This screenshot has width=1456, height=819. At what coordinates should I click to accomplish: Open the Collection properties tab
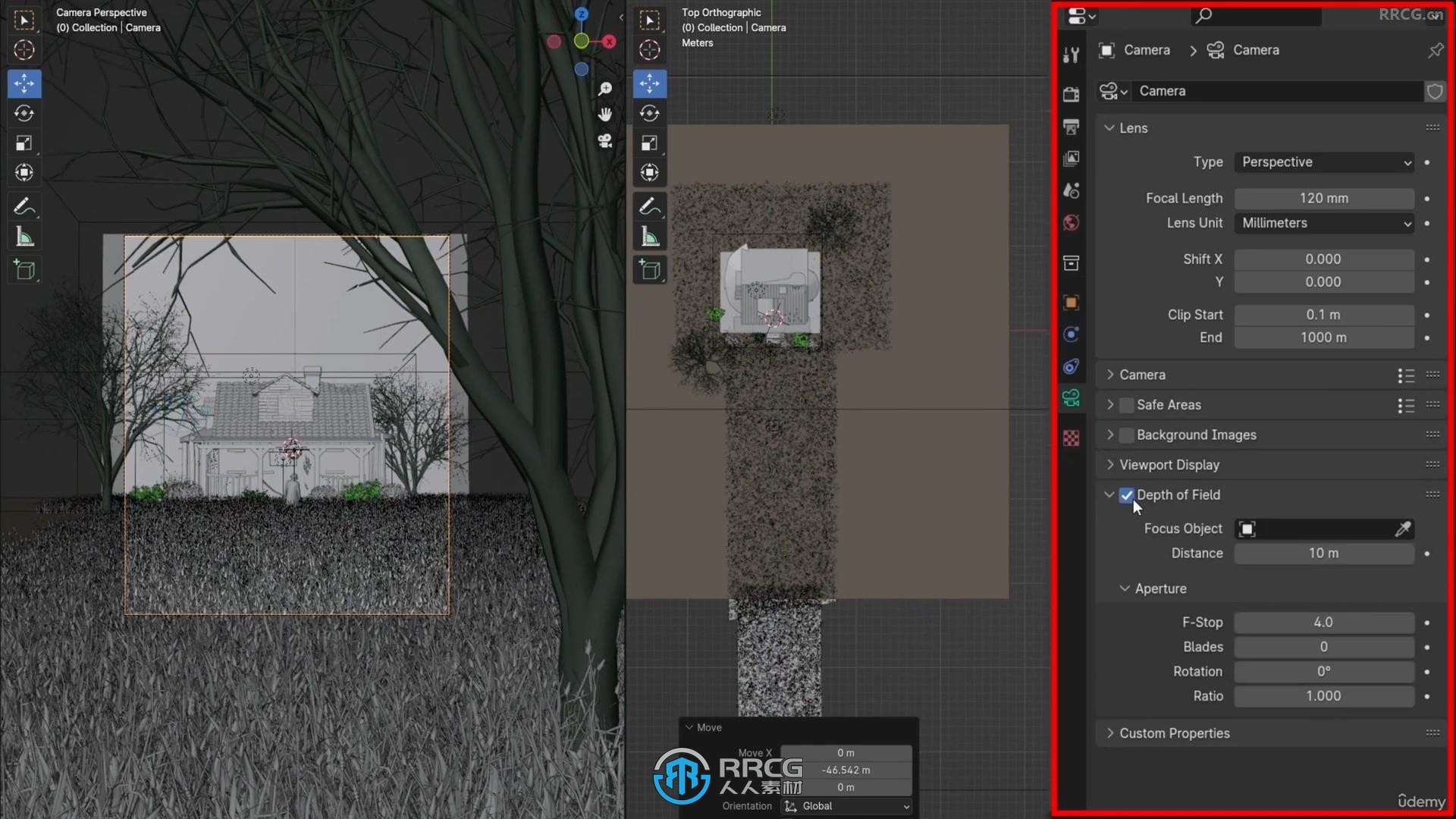click(1071, 263)
